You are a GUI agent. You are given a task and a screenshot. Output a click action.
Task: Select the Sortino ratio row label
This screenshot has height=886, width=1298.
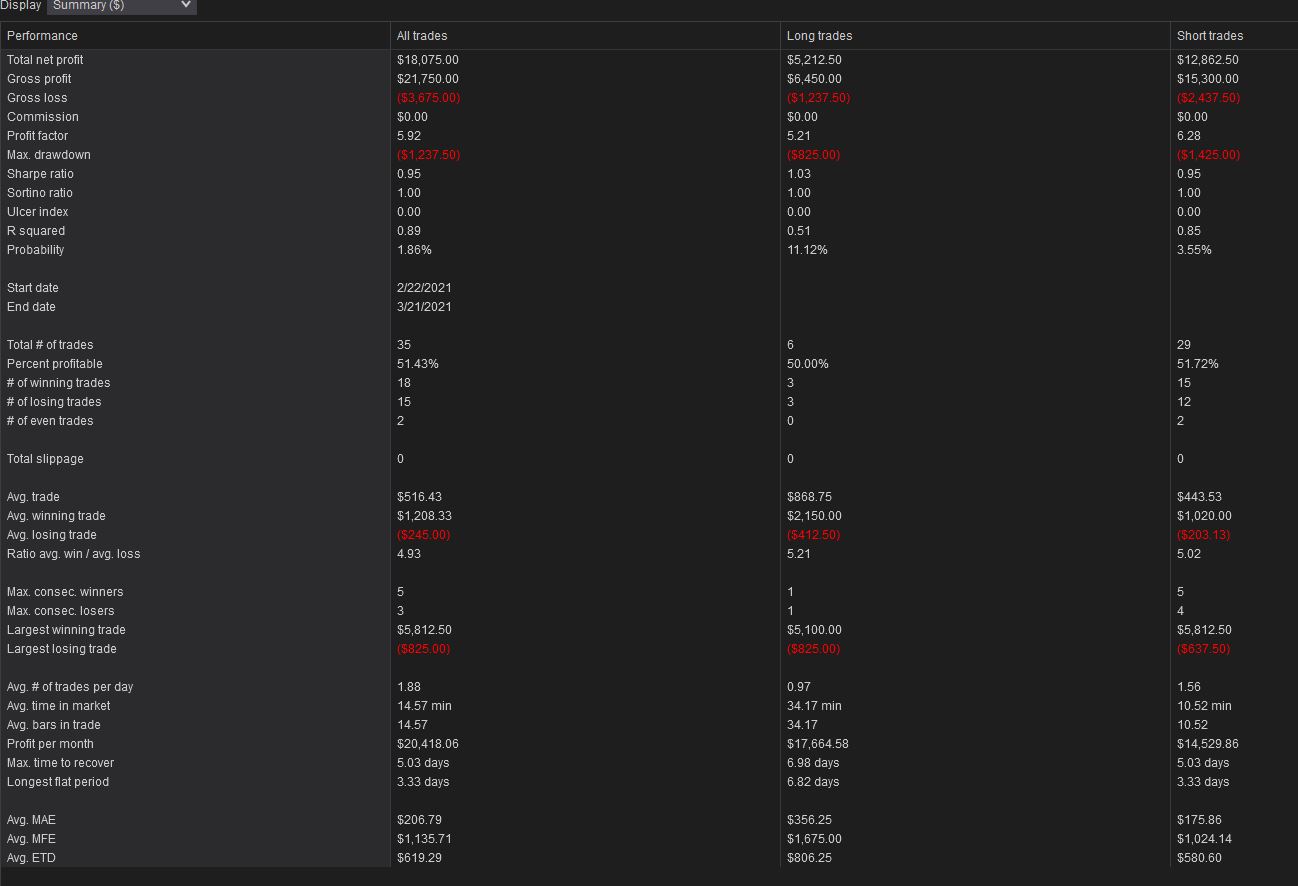(x=40, y=193)
